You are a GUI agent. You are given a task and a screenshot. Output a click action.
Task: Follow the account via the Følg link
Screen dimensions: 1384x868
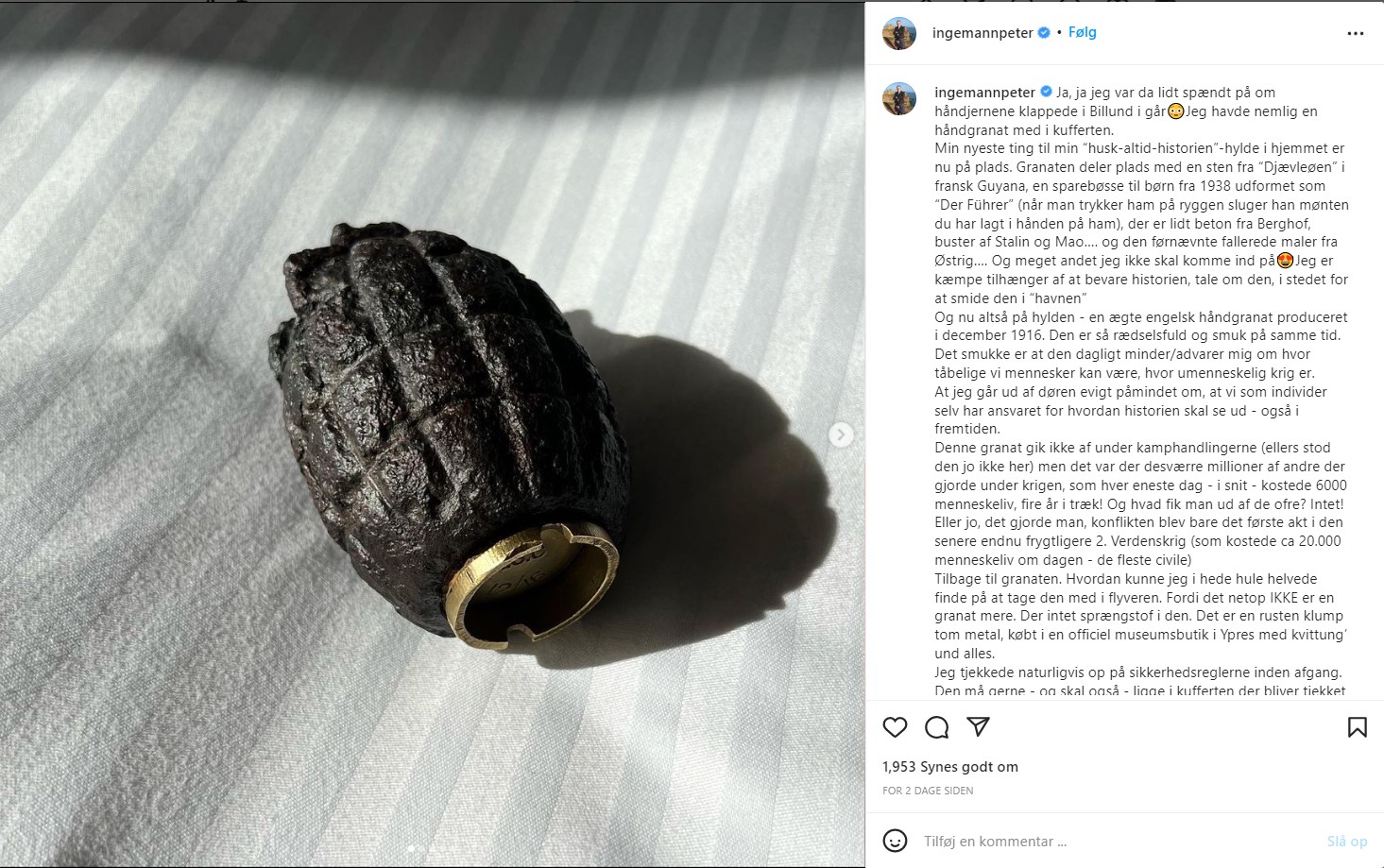[1083, 32]
